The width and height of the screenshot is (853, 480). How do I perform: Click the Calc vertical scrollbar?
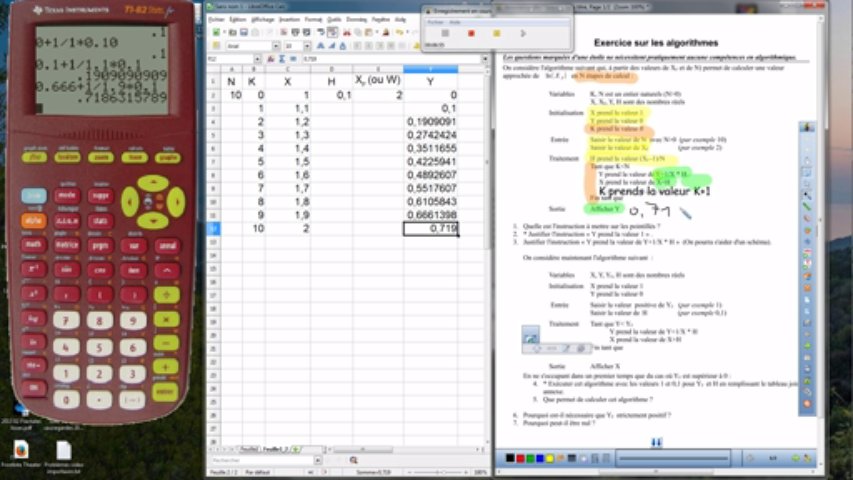[487, 162]
